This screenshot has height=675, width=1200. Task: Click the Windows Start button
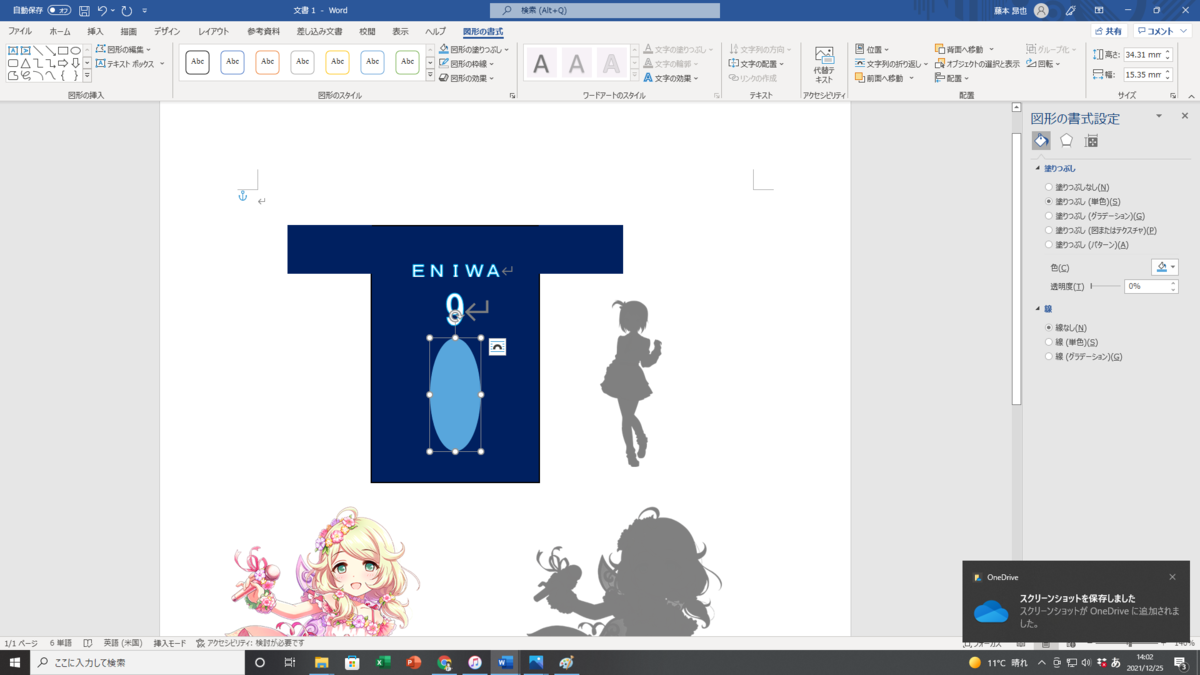[x=15, y=662]
